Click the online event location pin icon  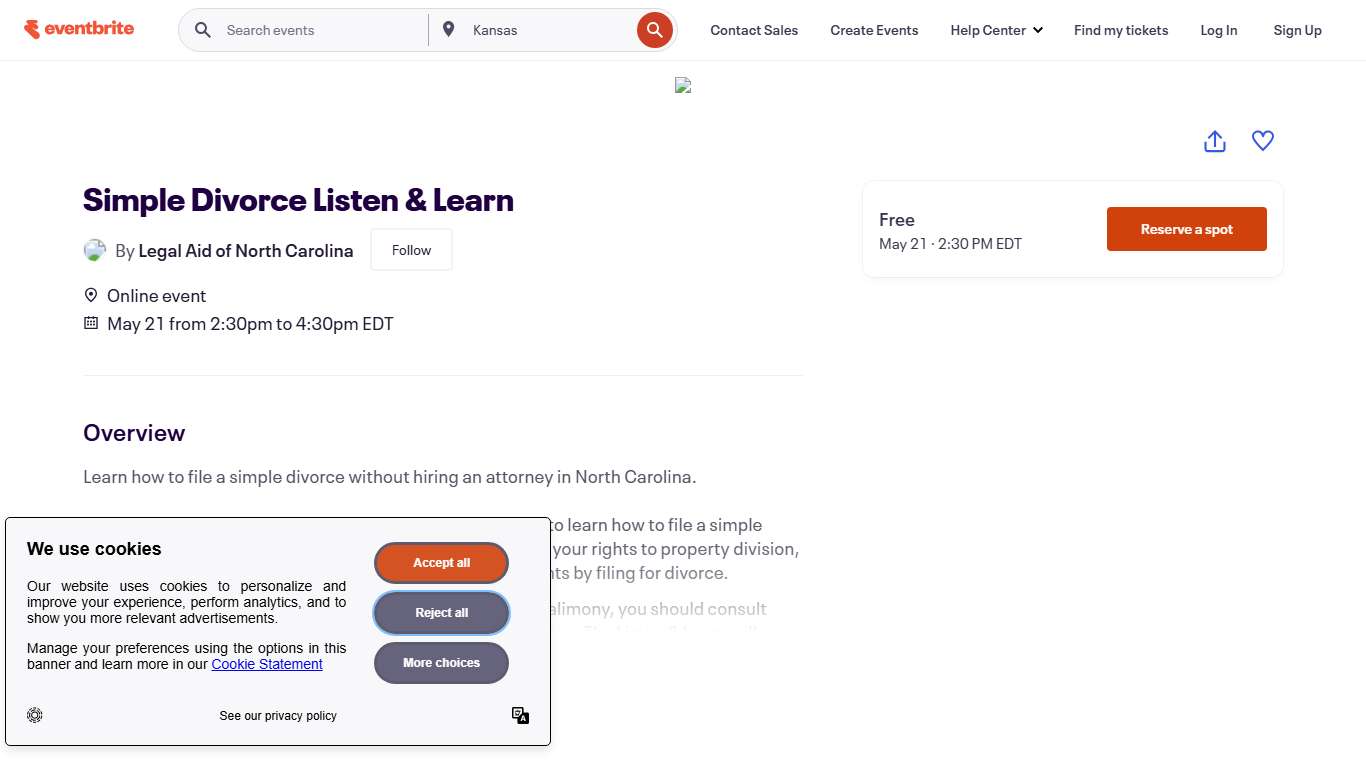90,295
